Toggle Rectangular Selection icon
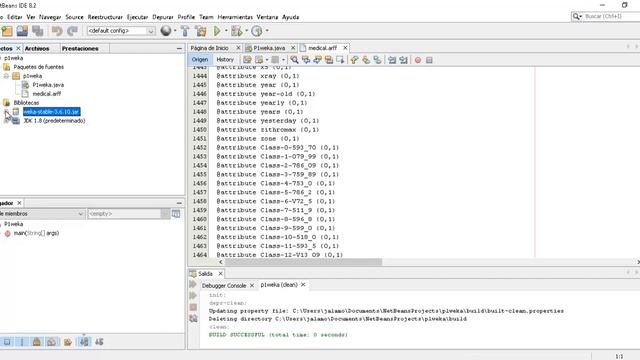Screen dimensions: 640x360 340,60
